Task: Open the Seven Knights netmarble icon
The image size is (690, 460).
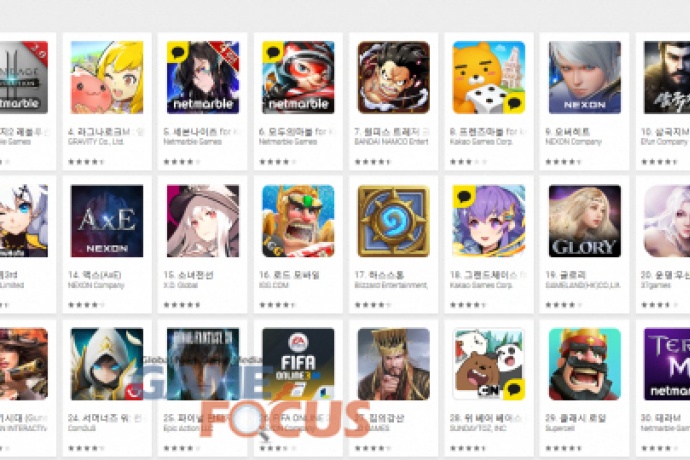Action: (203, 77)
